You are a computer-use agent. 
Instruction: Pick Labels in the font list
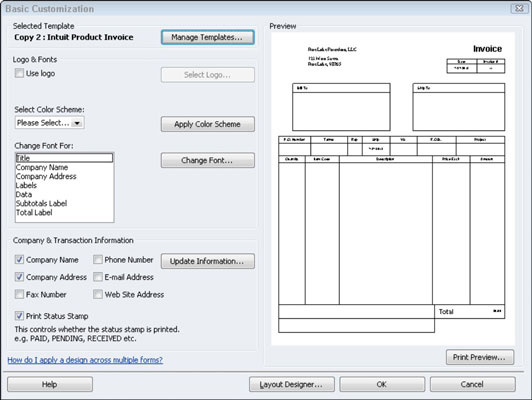[26, 186]
